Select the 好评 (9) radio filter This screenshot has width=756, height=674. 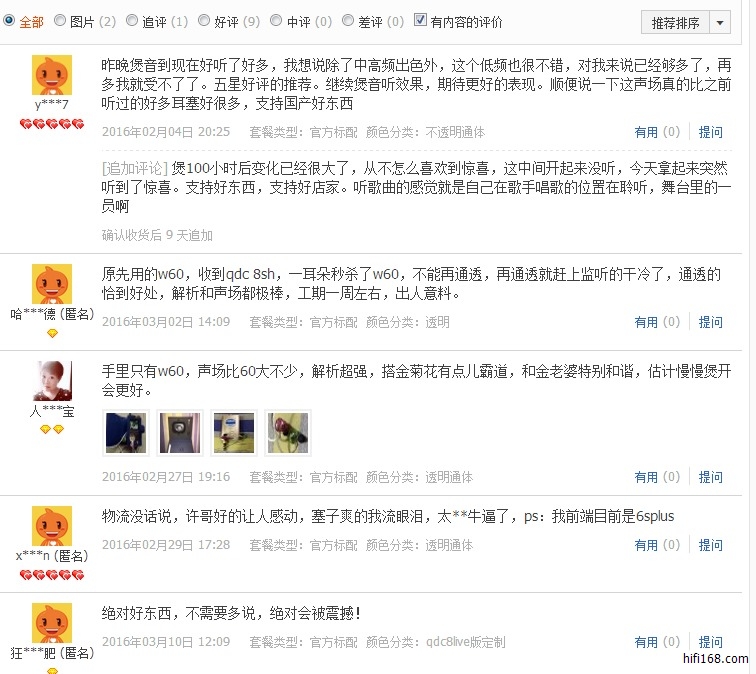pyautogui.click(x=204, y=20)
